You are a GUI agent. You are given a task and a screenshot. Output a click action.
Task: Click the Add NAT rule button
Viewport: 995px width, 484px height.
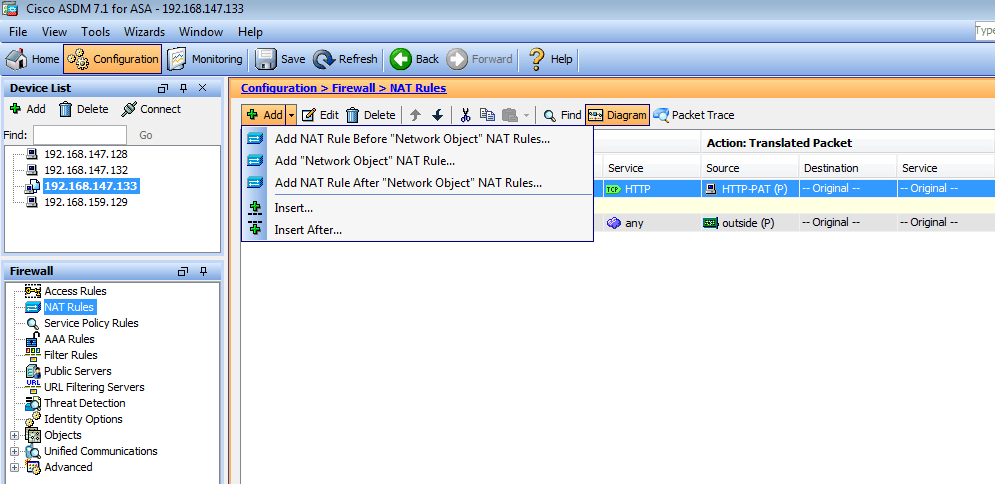[265, 115]
